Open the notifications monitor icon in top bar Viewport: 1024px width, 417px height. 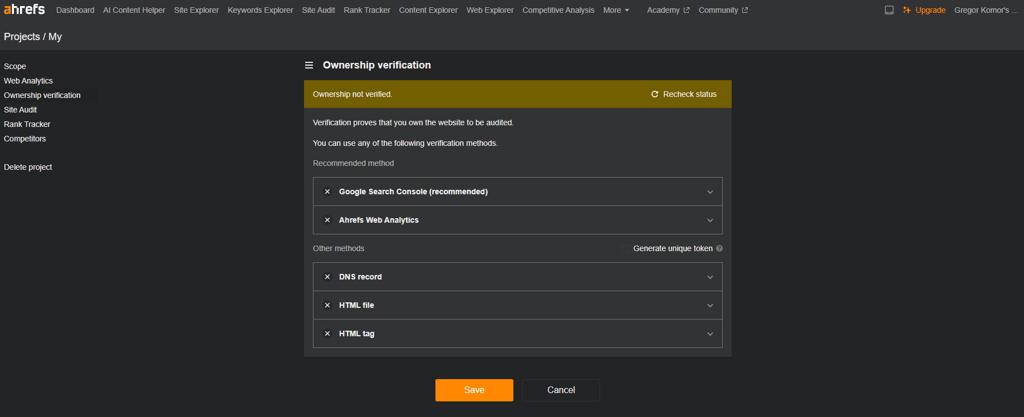coord(889,10)
